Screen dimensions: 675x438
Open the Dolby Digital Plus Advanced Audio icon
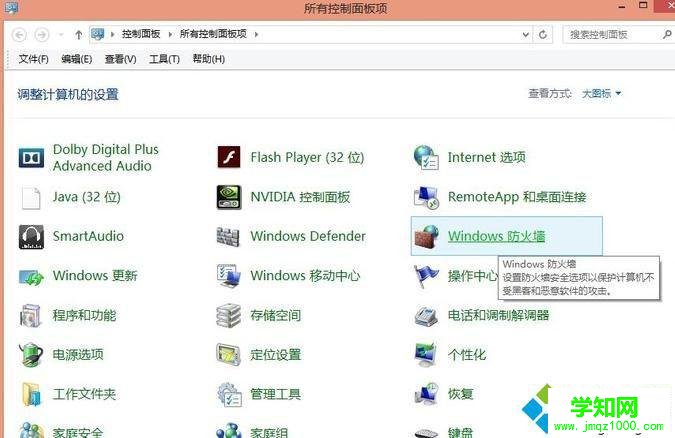pyautogui.click(x=31, y=158)
